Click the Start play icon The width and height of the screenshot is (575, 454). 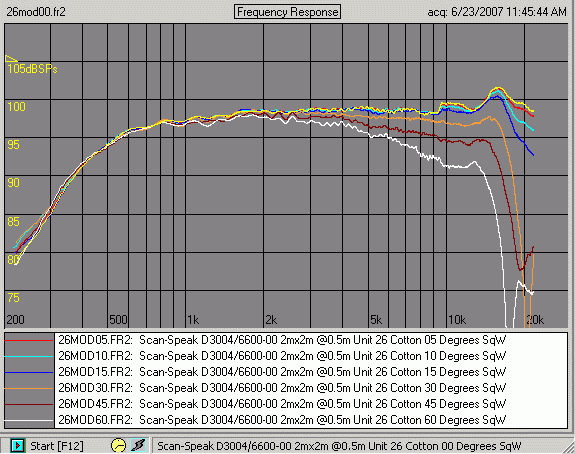click(x=17, y=446)
